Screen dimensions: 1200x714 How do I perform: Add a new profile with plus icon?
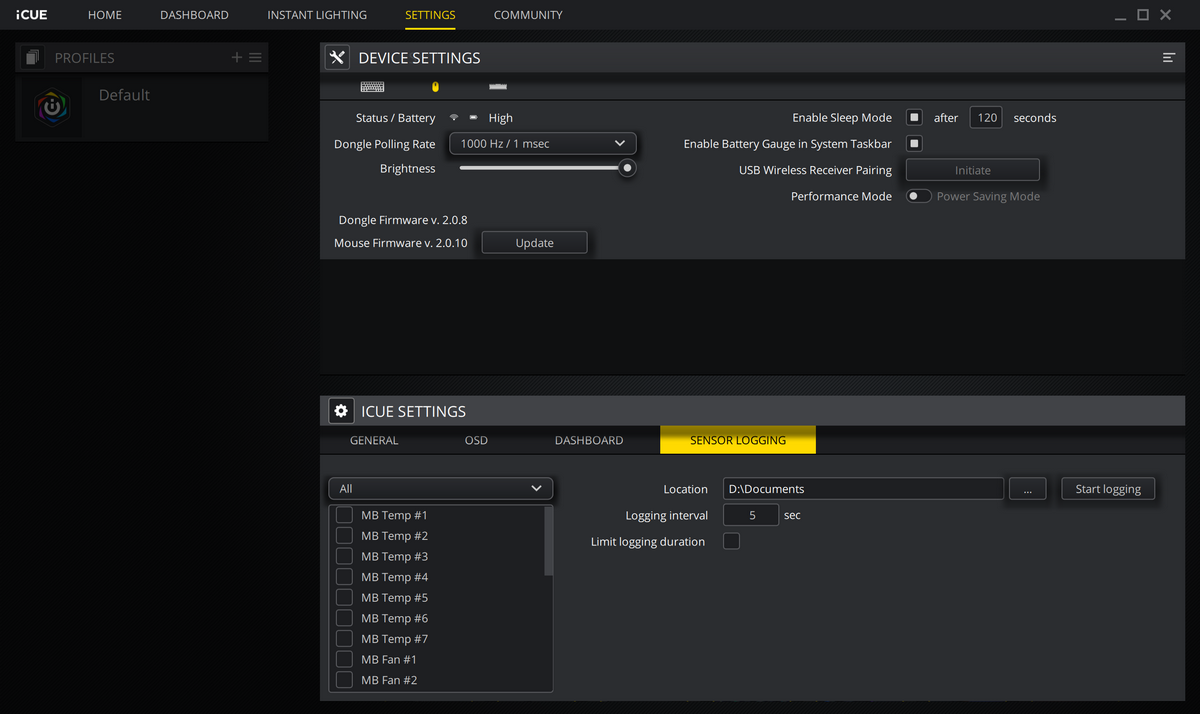pos(237,58)
